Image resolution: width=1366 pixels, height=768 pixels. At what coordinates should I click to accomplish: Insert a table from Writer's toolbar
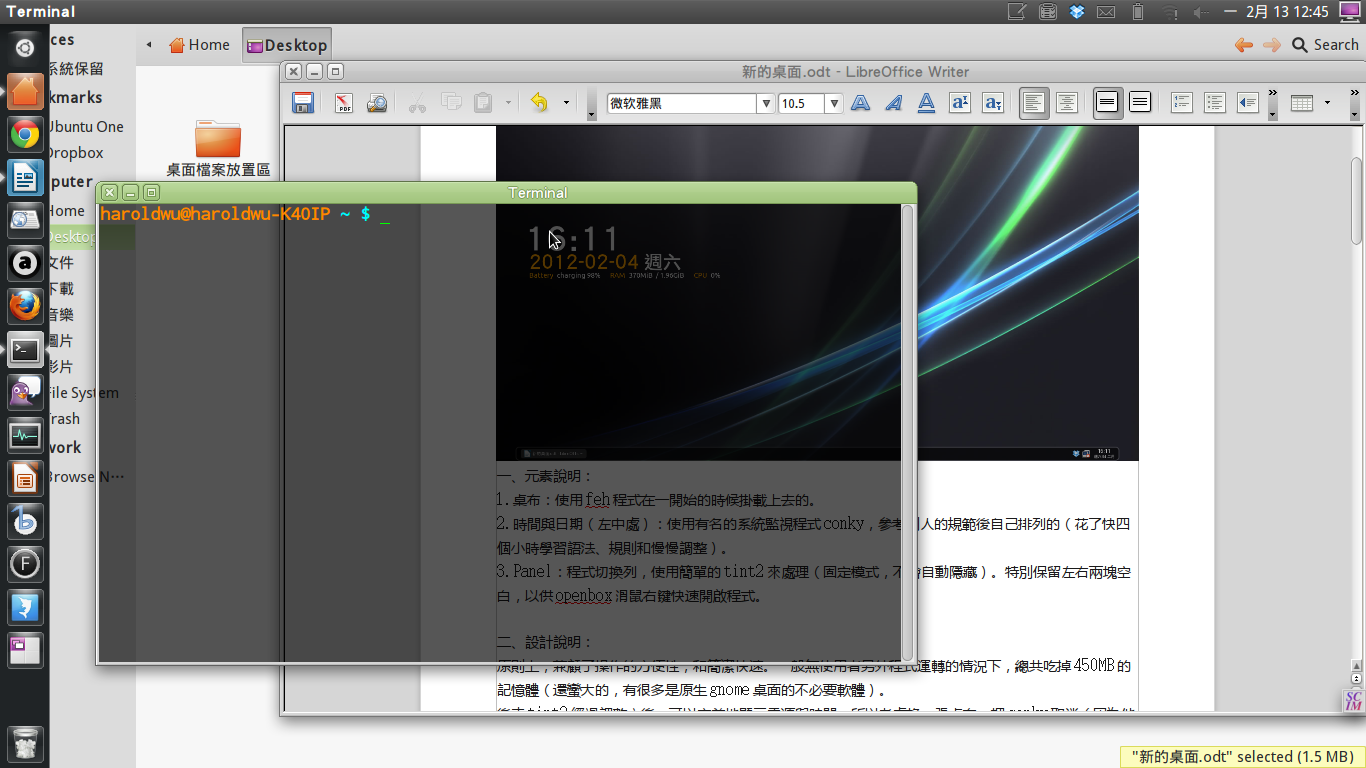point(1301,103)
